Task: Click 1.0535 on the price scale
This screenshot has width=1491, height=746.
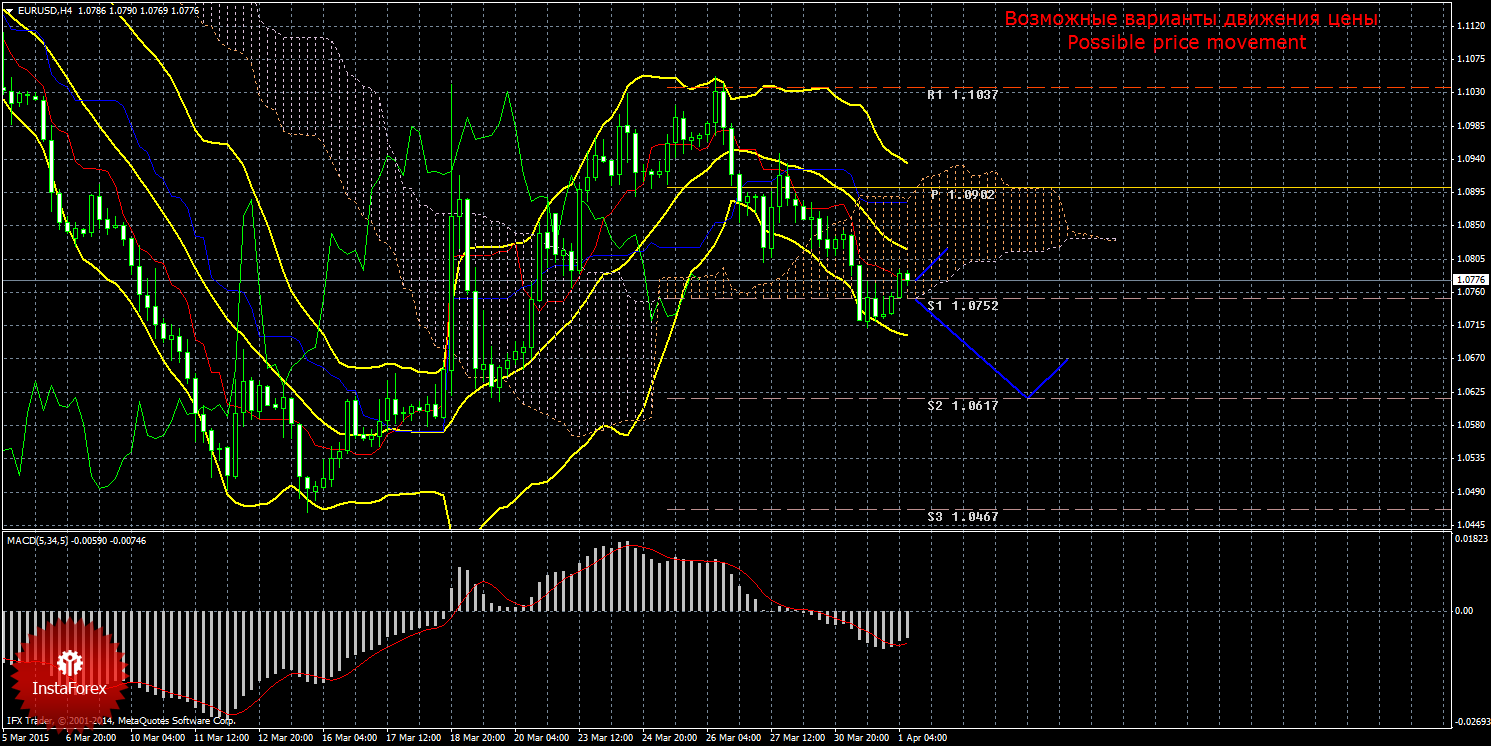Action: click(1470, 459)
